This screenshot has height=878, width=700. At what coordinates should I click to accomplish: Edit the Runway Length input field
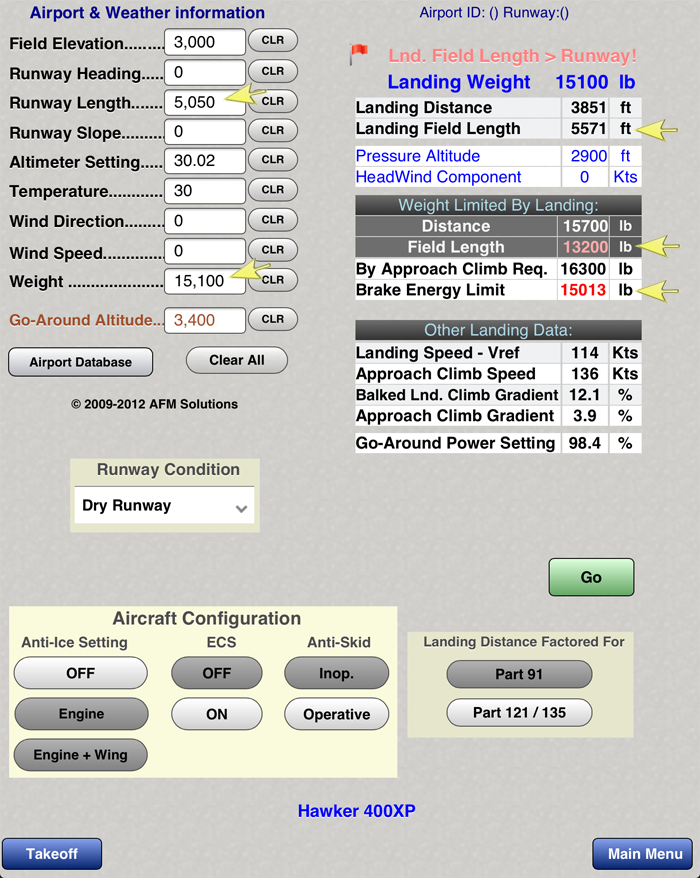coord(205,102)
